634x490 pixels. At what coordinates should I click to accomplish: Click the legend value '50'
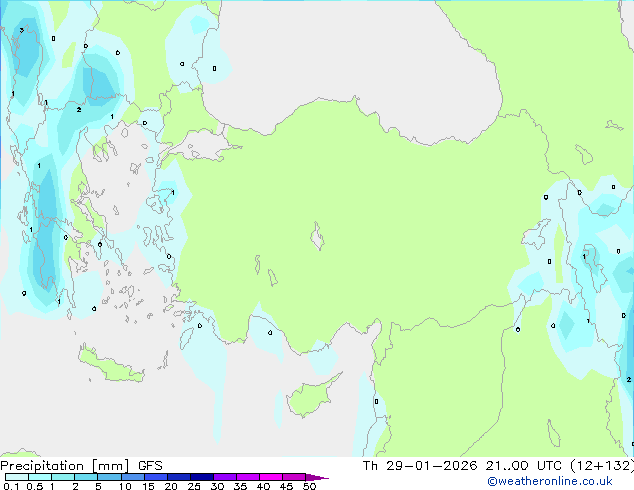(x=309, y=486)
